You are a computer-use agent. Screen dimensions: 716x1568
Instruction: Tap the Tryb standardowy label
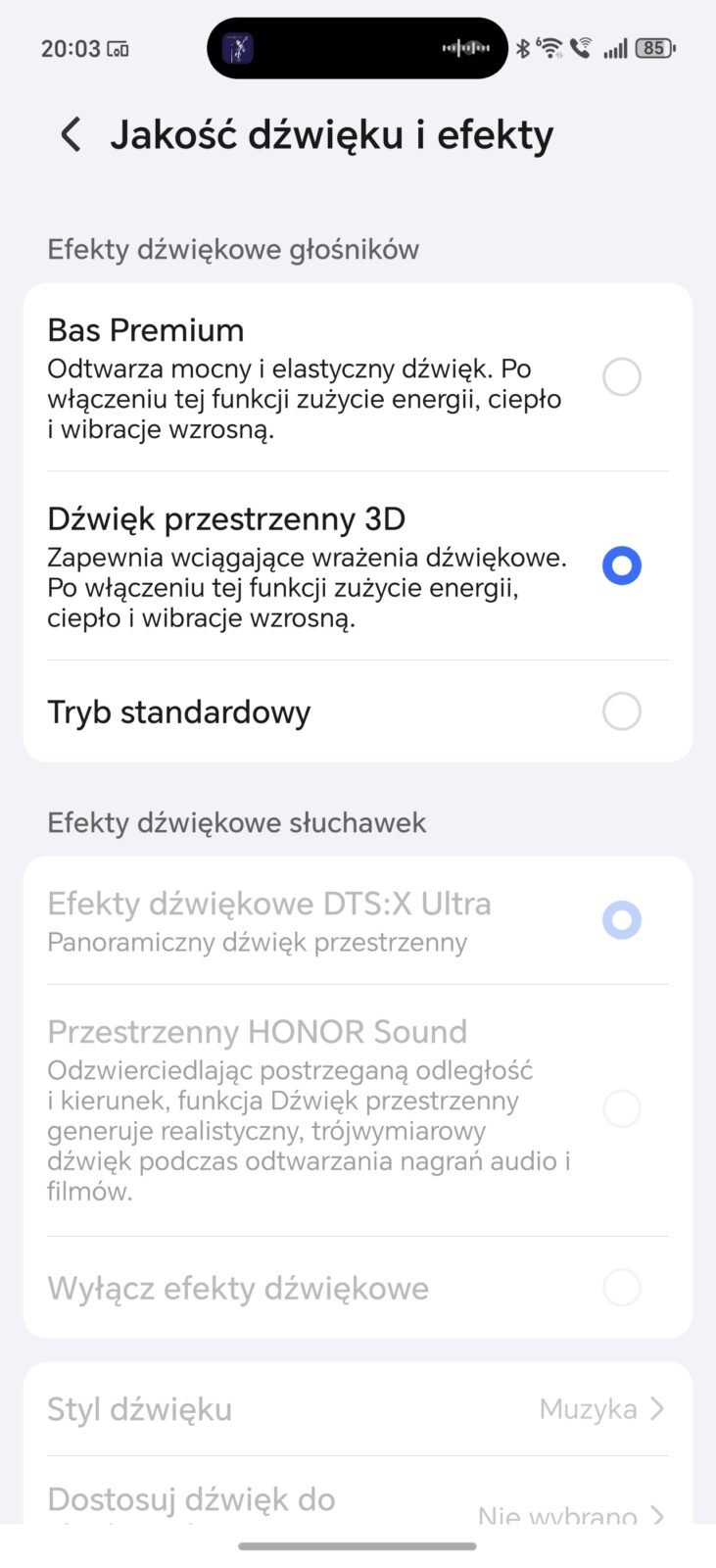point(179,712)
